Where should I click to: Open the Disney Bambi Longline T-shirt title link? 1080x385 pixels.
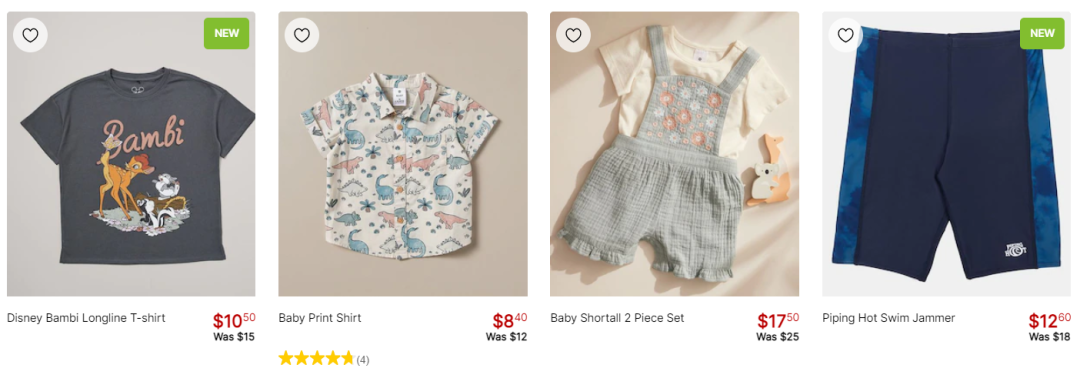coord(86,318)
